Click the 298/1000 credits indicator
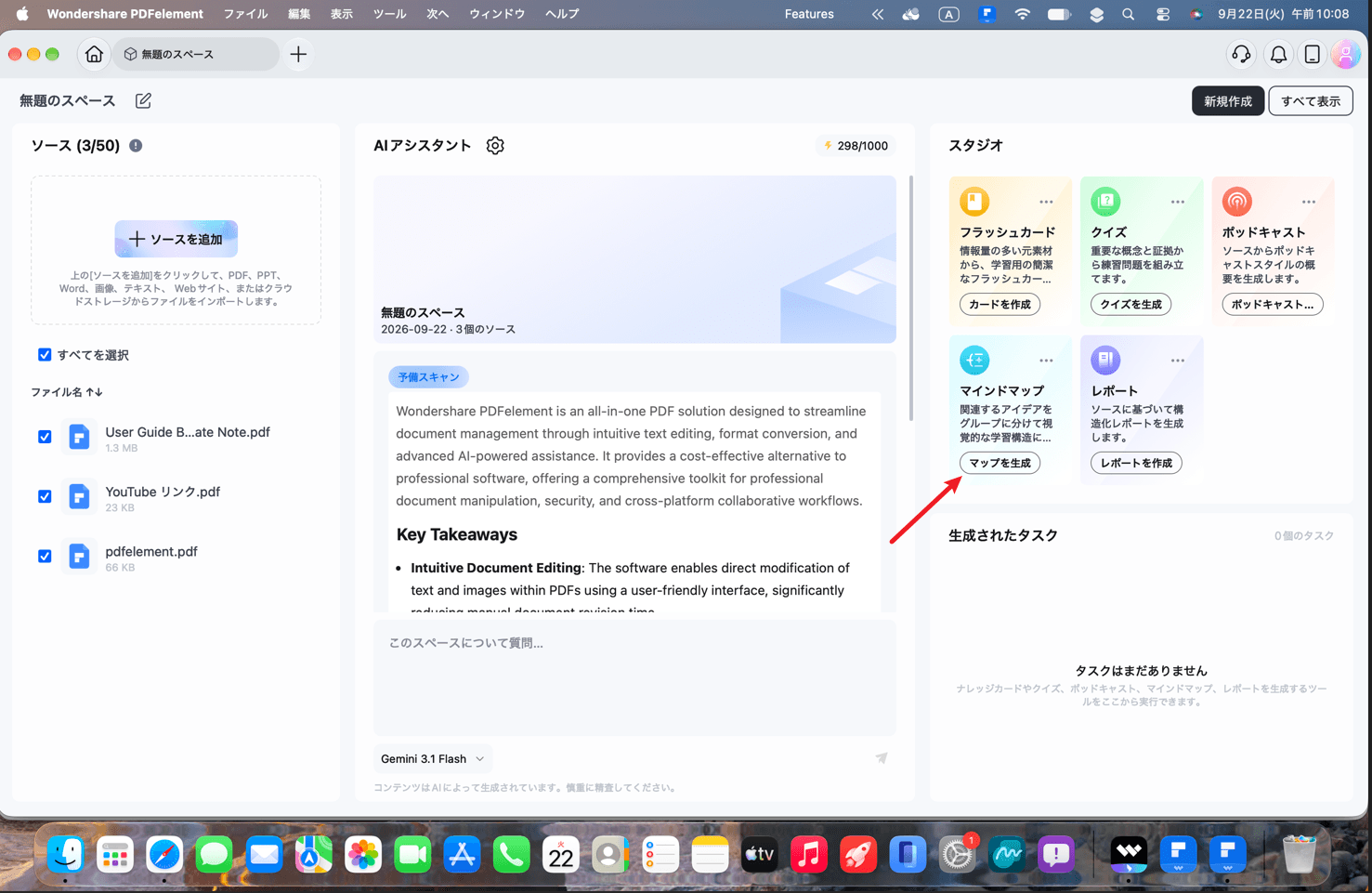Image resolution: width=1372 pixels, height=893 pixels. (856, 146)
